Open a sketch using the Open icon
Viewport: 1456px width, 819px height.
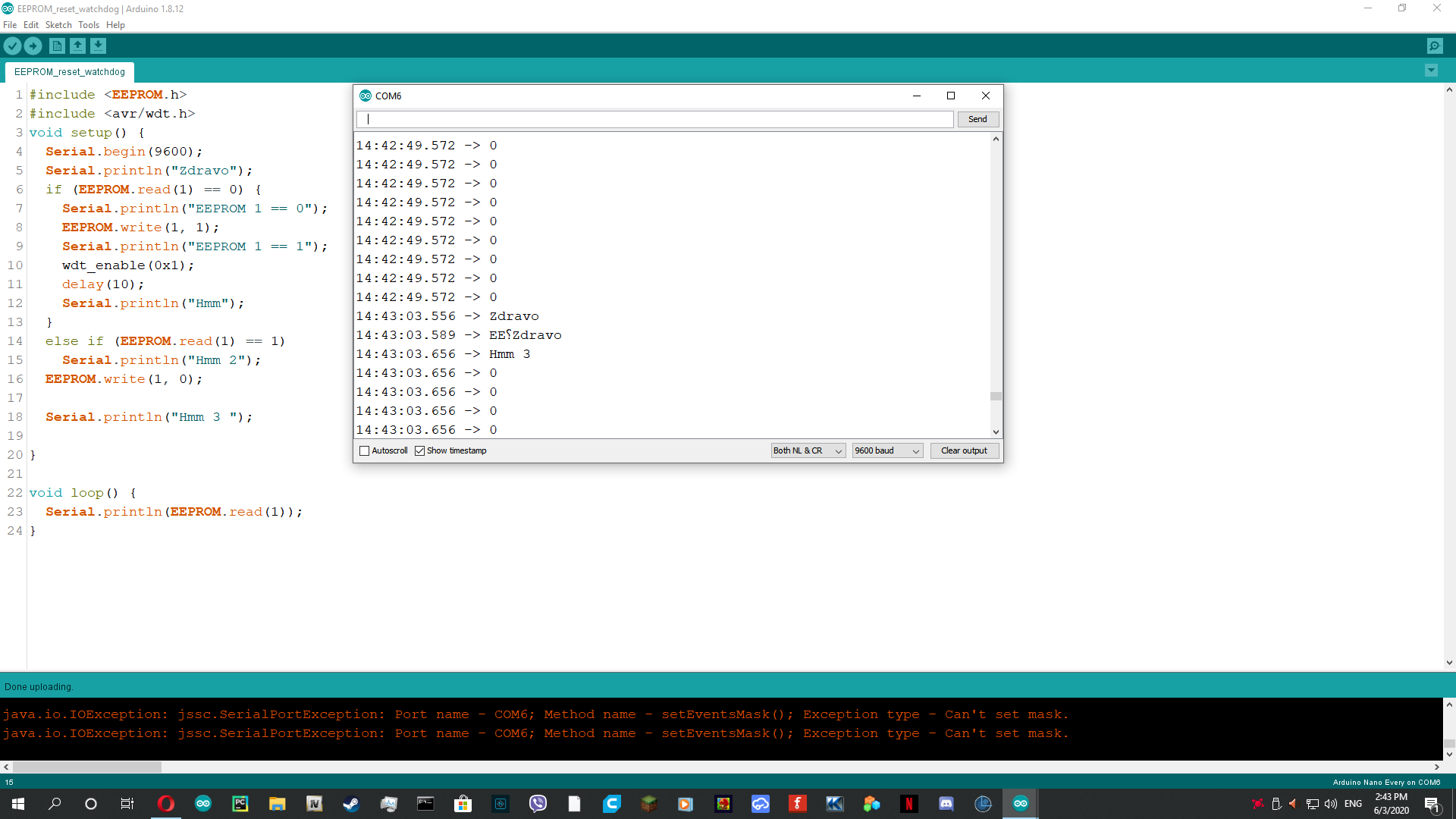(x=77, y=45)
